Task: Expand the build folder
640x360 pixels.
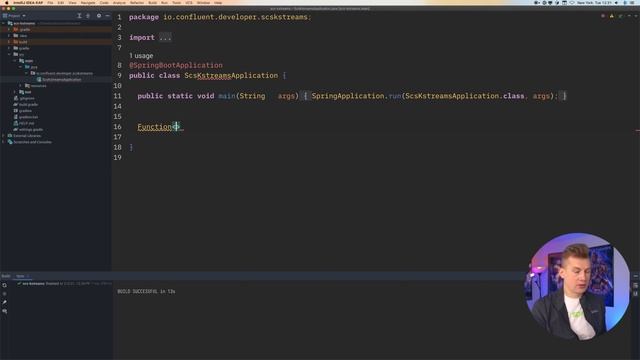Action: click(9, 42)
